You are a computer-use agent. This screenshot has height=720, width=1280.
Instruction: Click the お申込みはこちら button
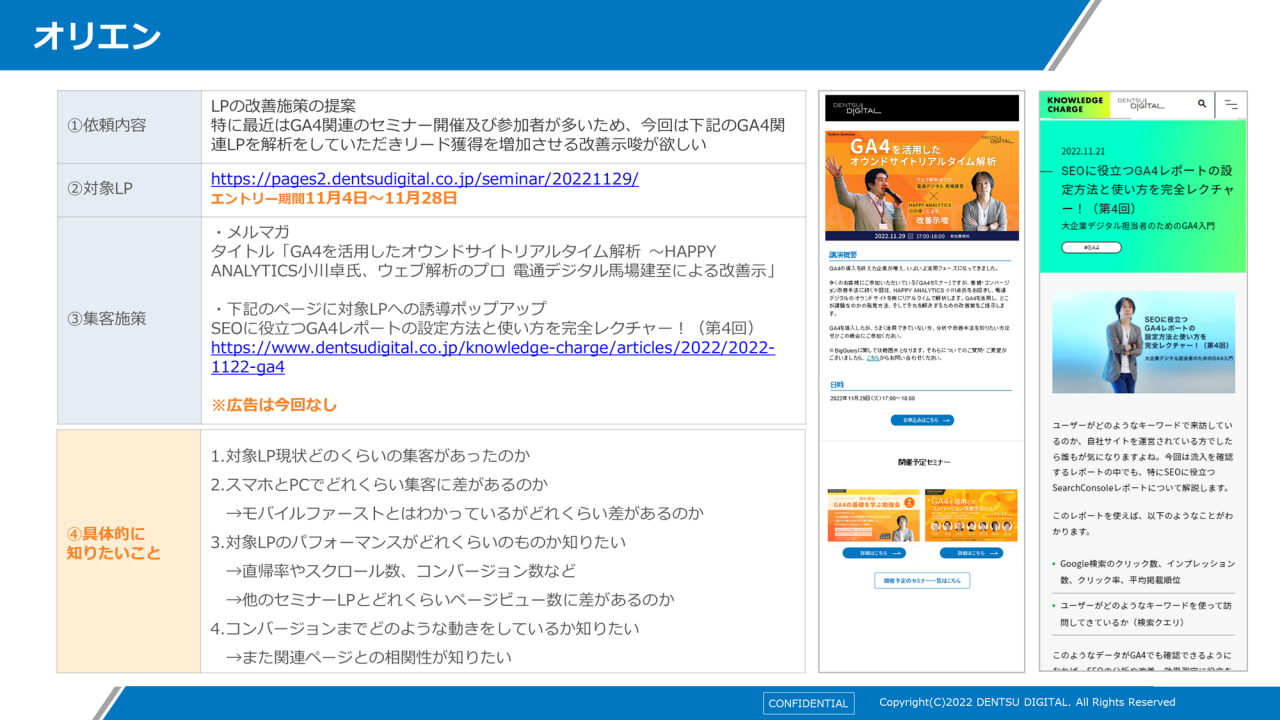pyautogui.click(x=921, y=420)
